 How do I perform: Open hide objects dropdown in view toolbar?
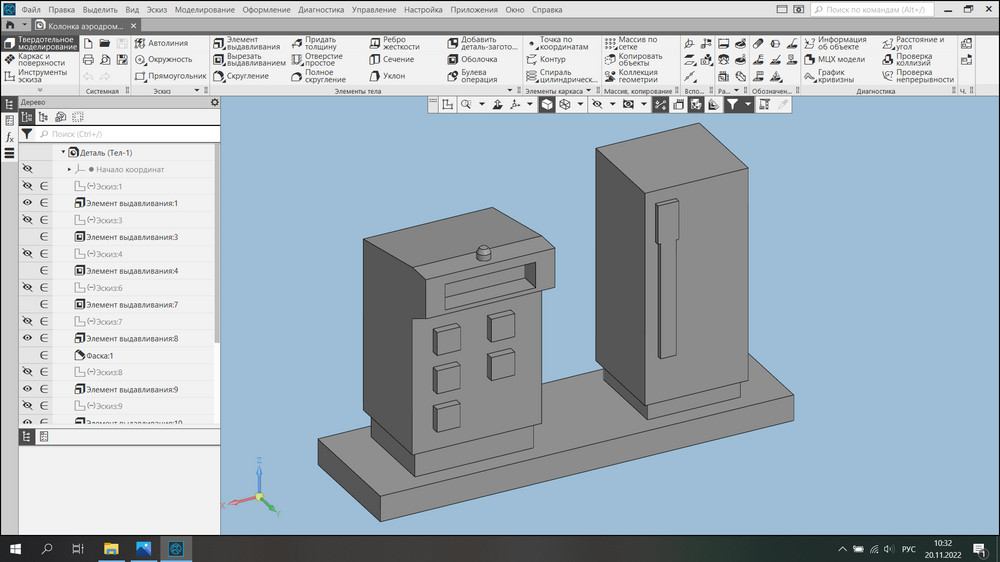pyautogui.click(x=612, y=105)
